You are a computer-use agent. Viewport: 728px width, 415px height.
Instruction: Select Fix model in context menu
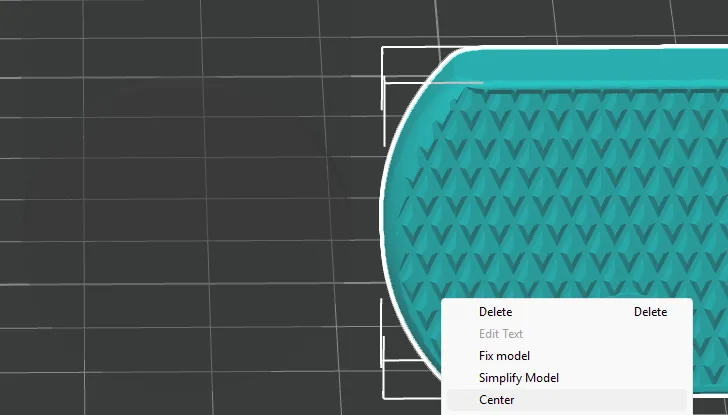566,356
